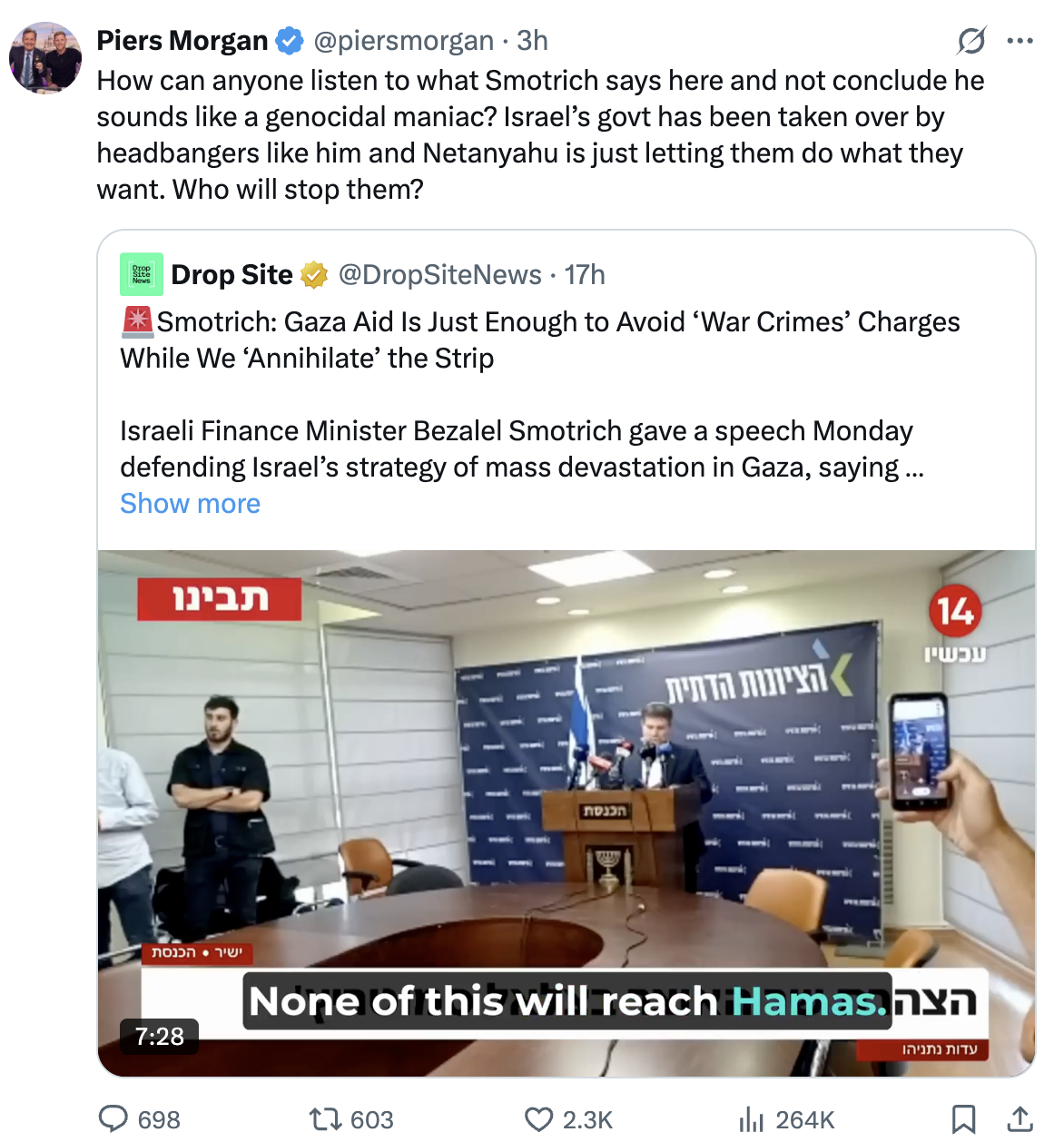Click the Drop Site News logo avatar
Screen dimensions: 1064x1142
(142, 274)
